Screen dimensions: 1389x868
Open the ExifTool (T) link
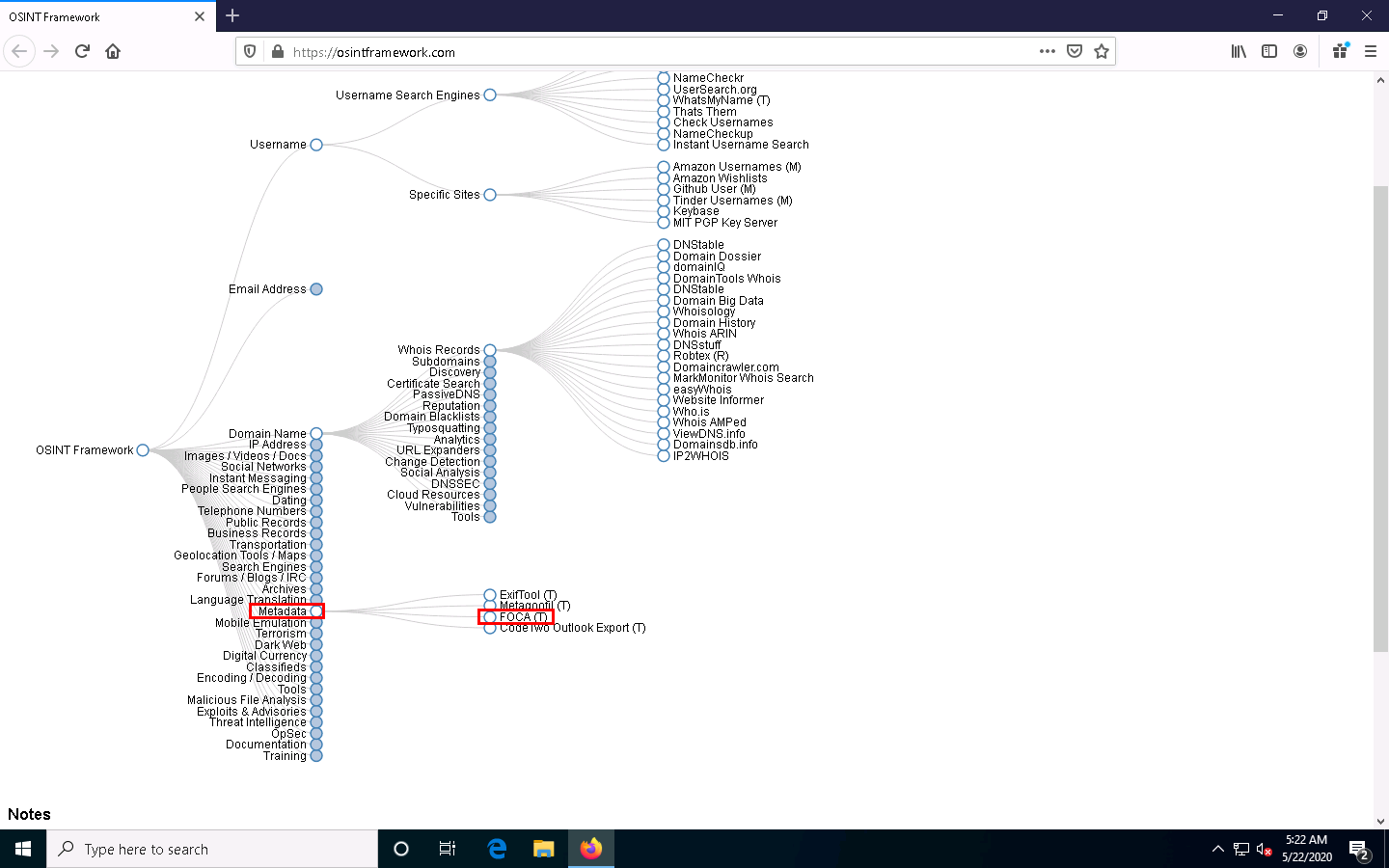(x=528, y=595)
